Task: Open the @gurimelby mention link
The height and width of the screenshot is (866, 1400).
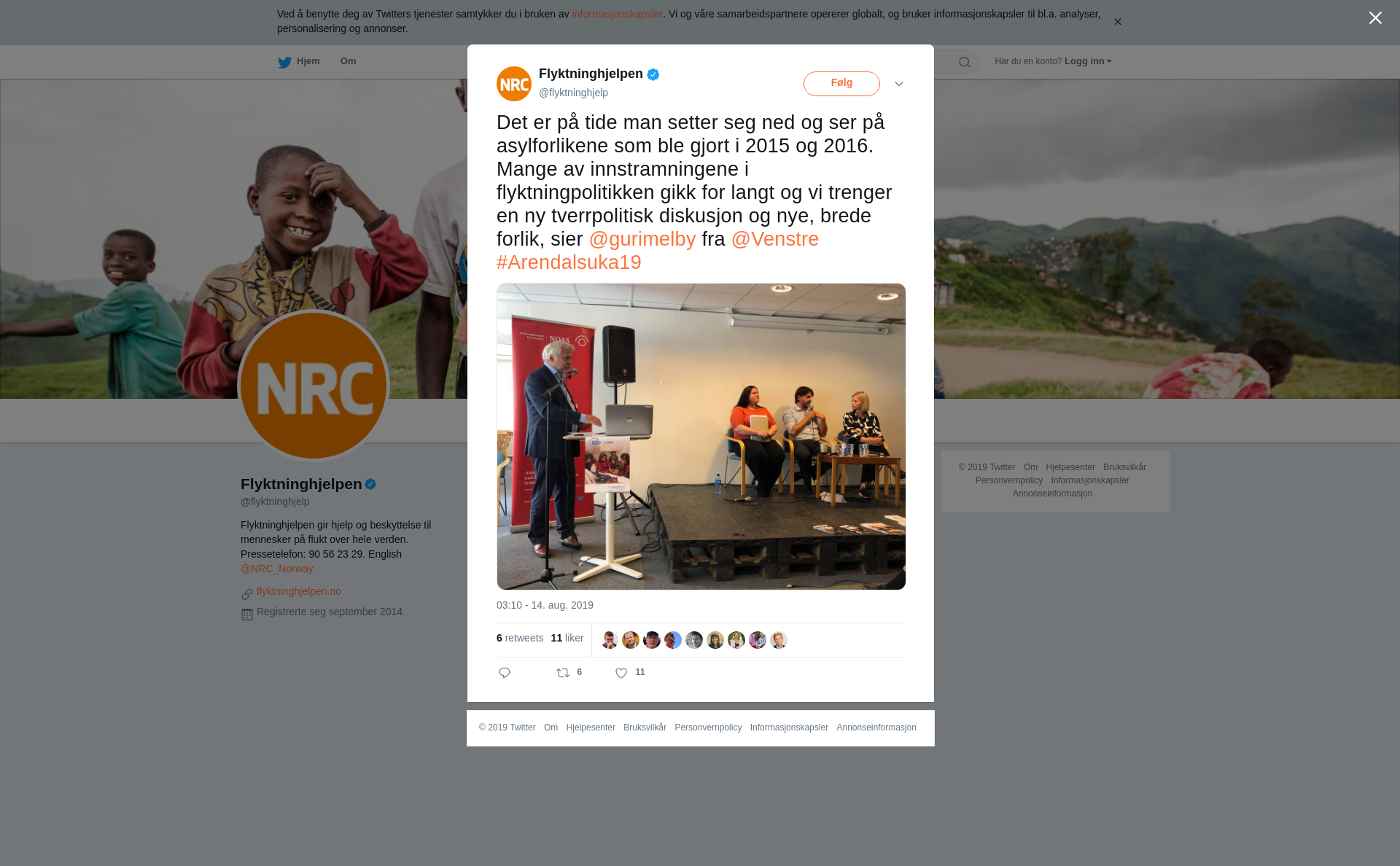Action: tap(642, 239)
